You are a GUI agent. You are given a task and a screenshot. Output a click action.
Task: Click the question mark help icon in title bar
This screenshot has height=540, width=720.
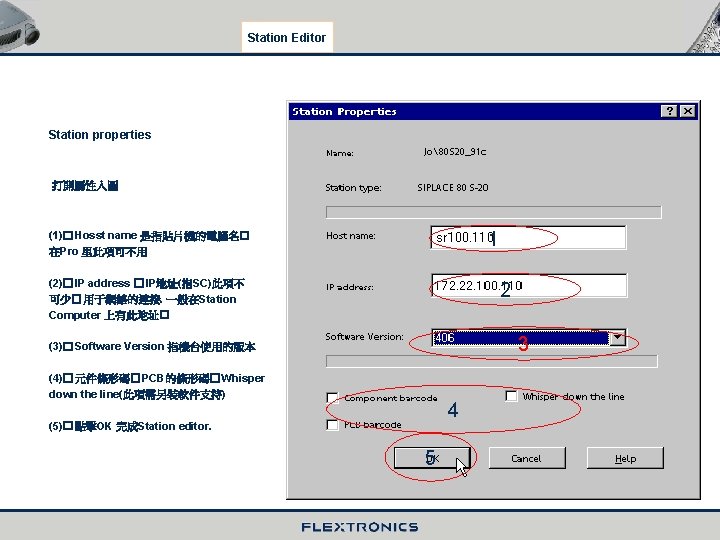(669, 111)
